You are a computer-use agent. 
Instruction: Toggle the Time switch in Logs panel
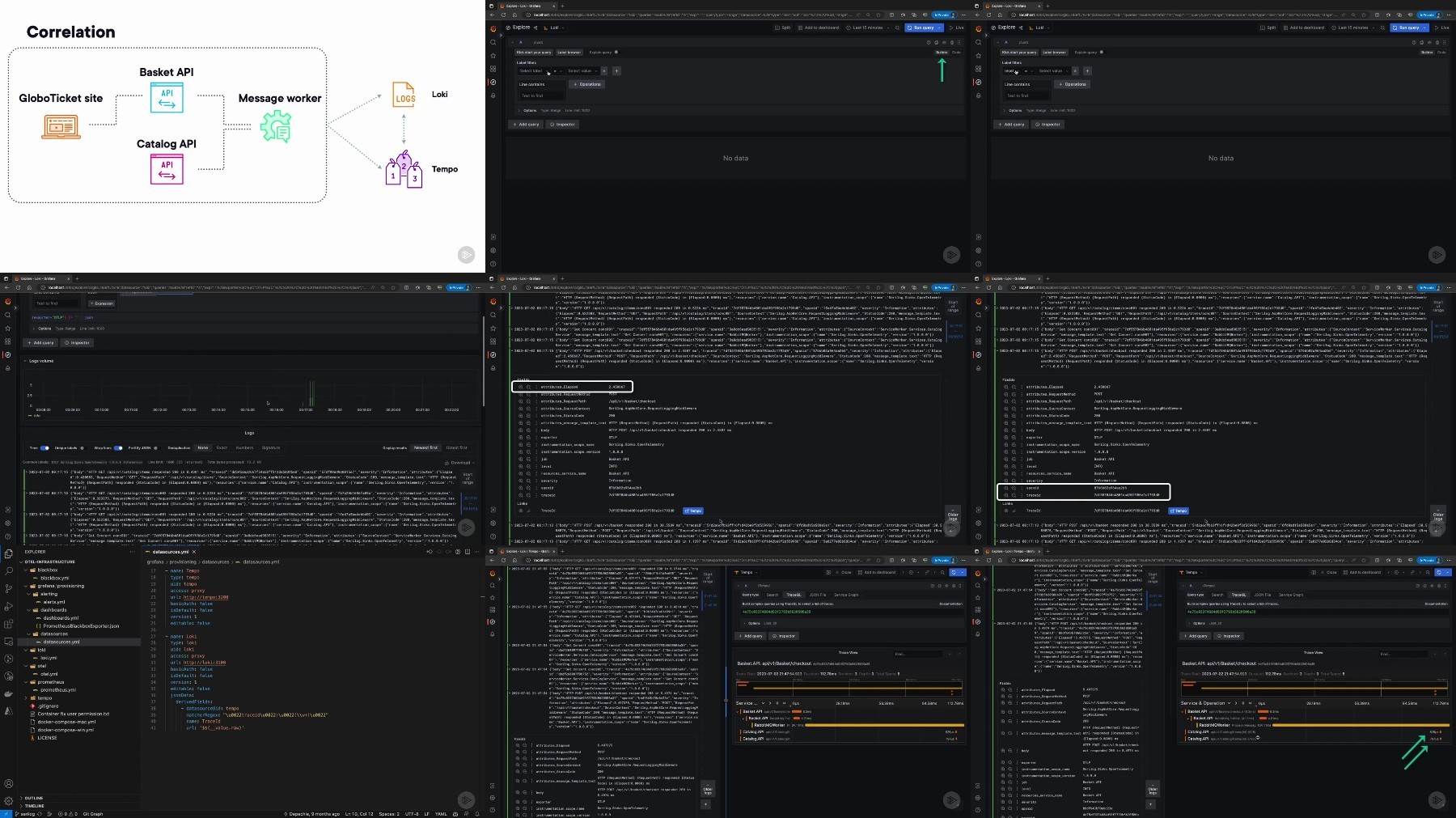coord(44,447)
